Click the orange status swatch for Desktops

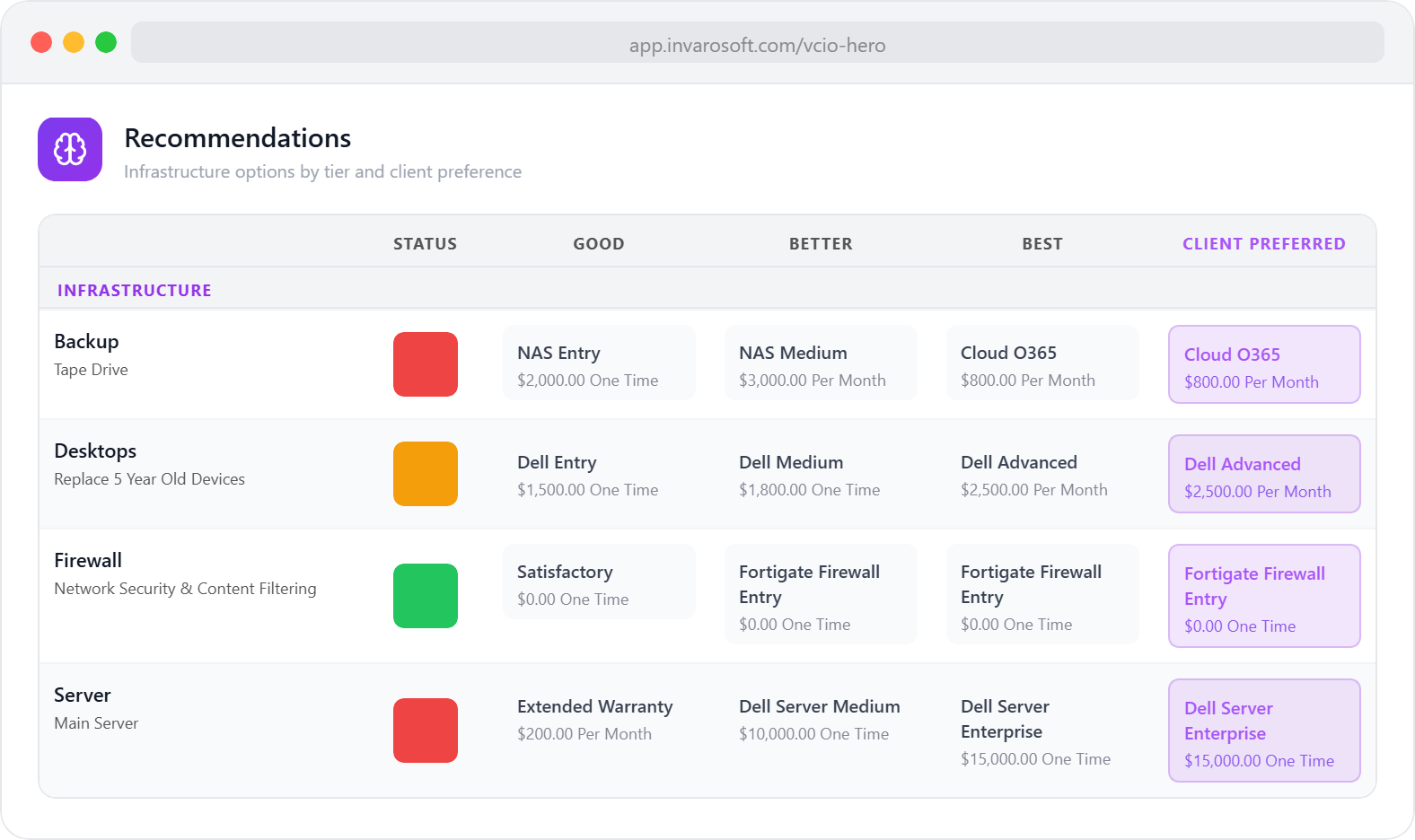tap(426, 474)
